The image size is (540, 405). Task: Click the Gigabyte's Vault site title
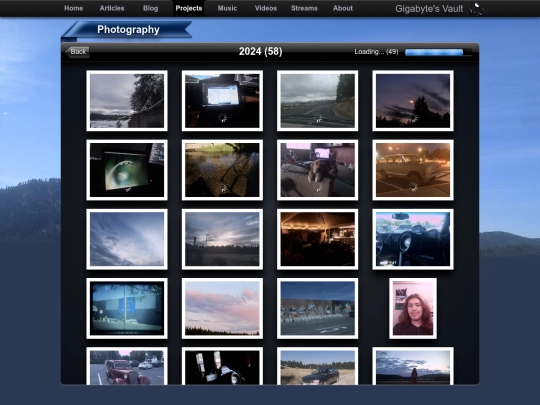[x=429, y=9]
